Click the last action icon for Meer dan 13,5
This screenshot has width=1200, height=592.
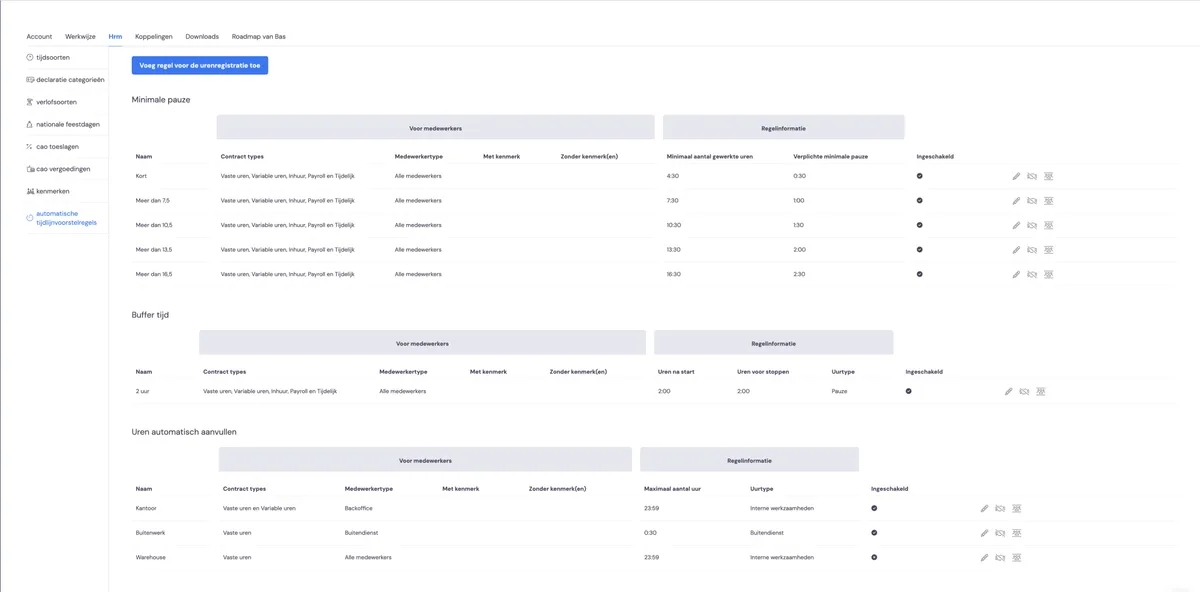click(x=1049, y=249)
